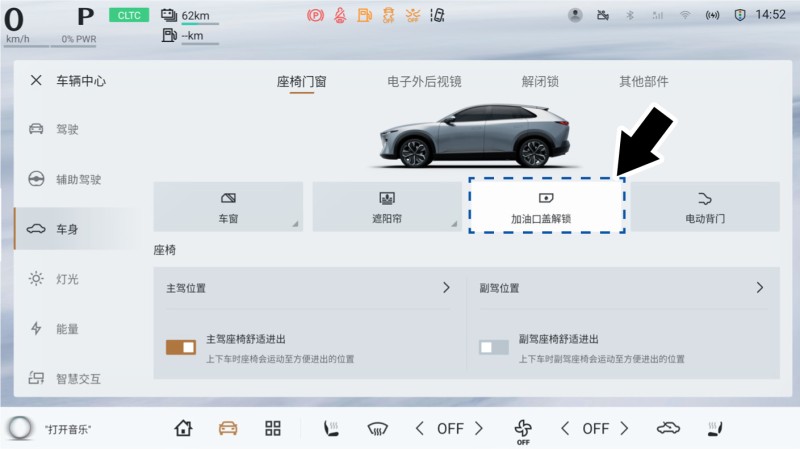Screen dimensions: 800x449
Task: Open 辅助驾驶 settings in sidebar
Action: pyautogui.click(x=65, y=179)
